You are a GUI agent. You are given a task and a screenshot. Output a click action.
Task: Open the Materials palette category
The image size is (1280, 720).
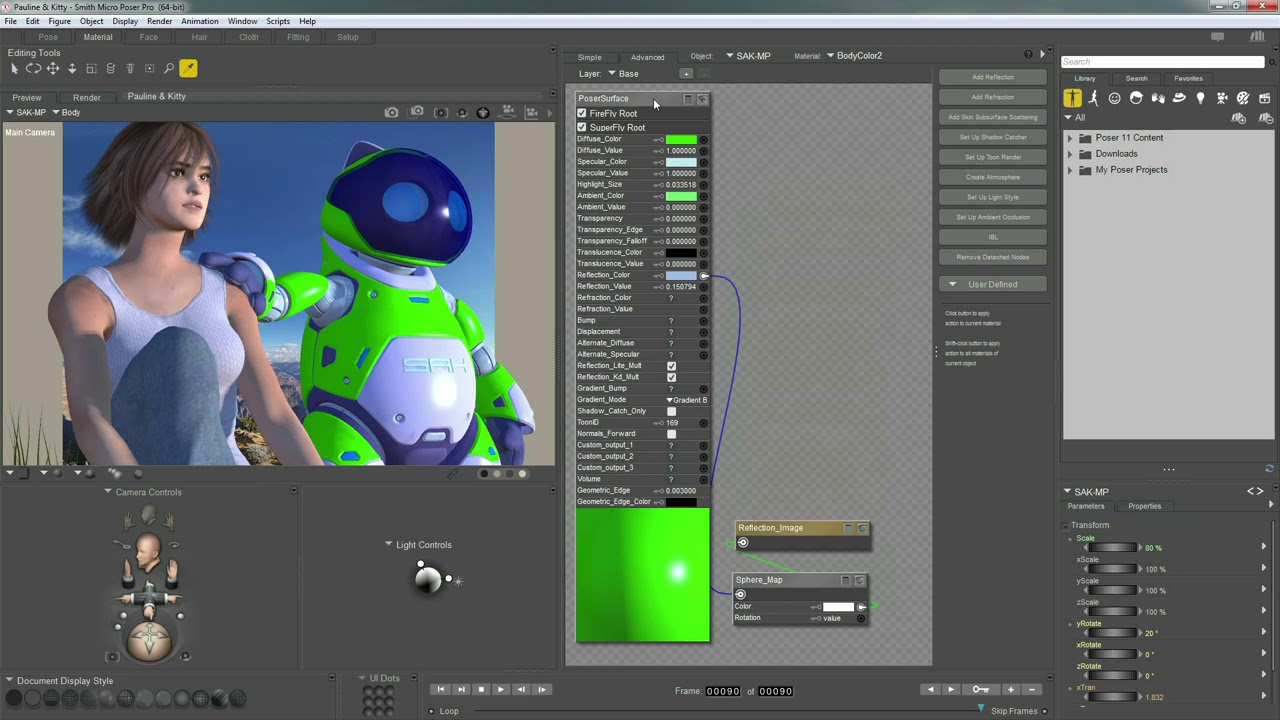click(x=1243, y=98)
